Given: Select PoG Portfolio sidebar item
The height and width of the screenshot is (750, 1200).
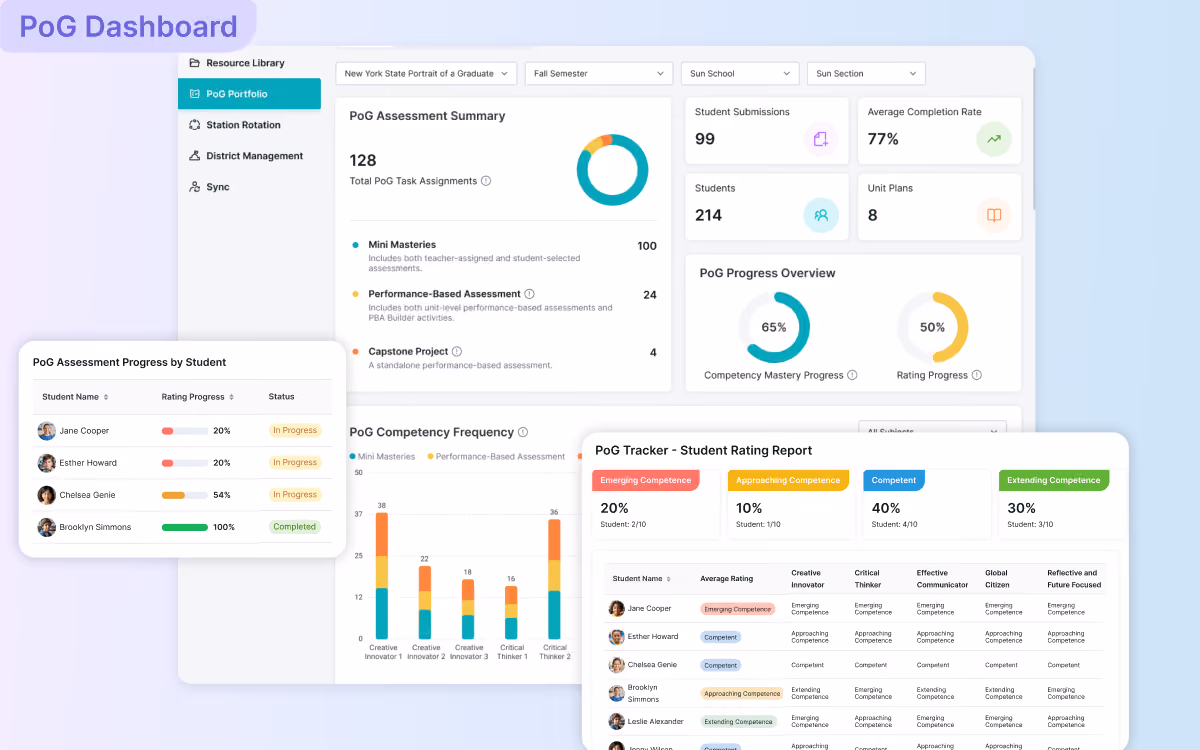Looking at the screenshot, I should pos(249,94).
